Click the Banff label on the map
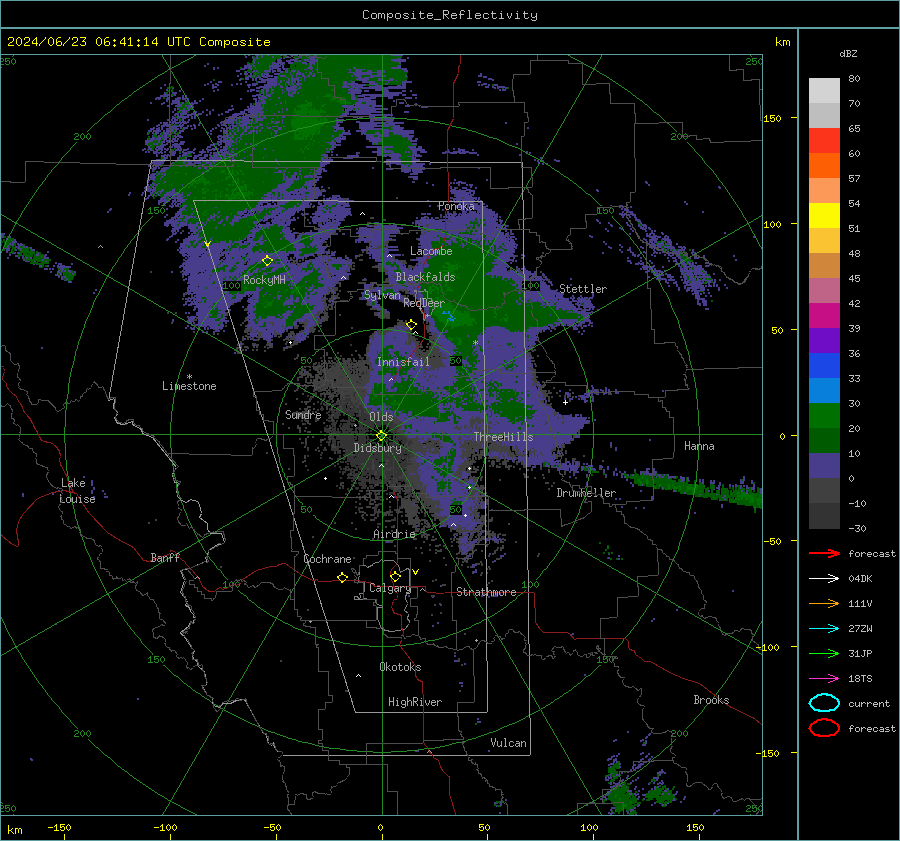This screenshot has width=900, height=841. coord(165,557)
